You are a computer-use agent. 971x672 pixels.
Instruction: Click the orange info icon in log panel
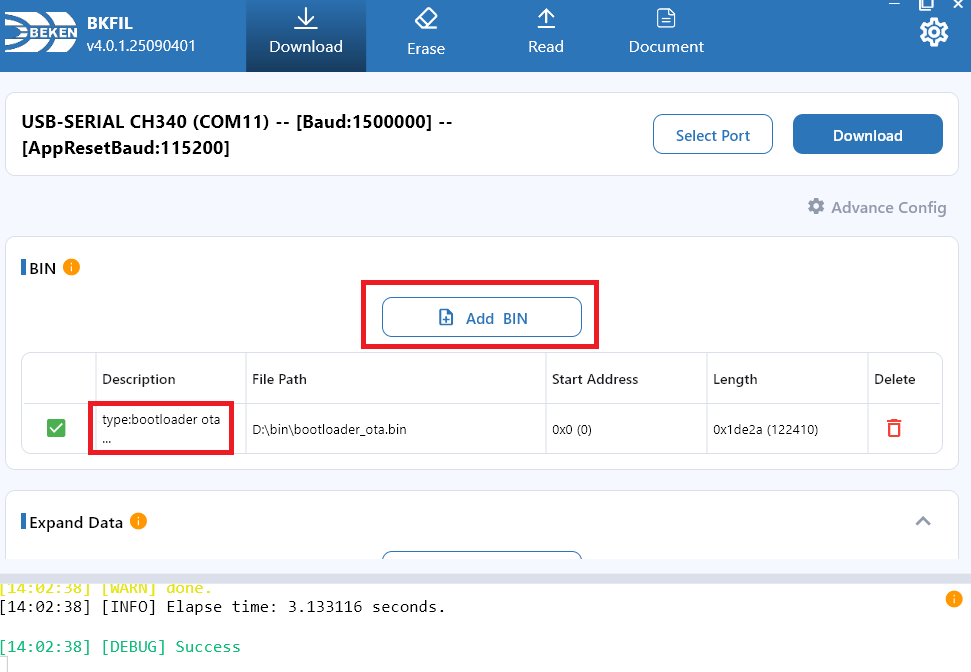click(x=953, y=599)
